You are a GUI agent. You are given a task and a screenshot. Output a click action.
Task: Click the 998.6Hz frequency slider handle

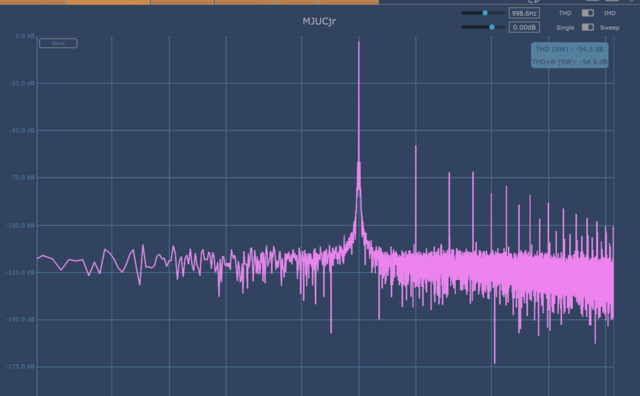[485, 13]
